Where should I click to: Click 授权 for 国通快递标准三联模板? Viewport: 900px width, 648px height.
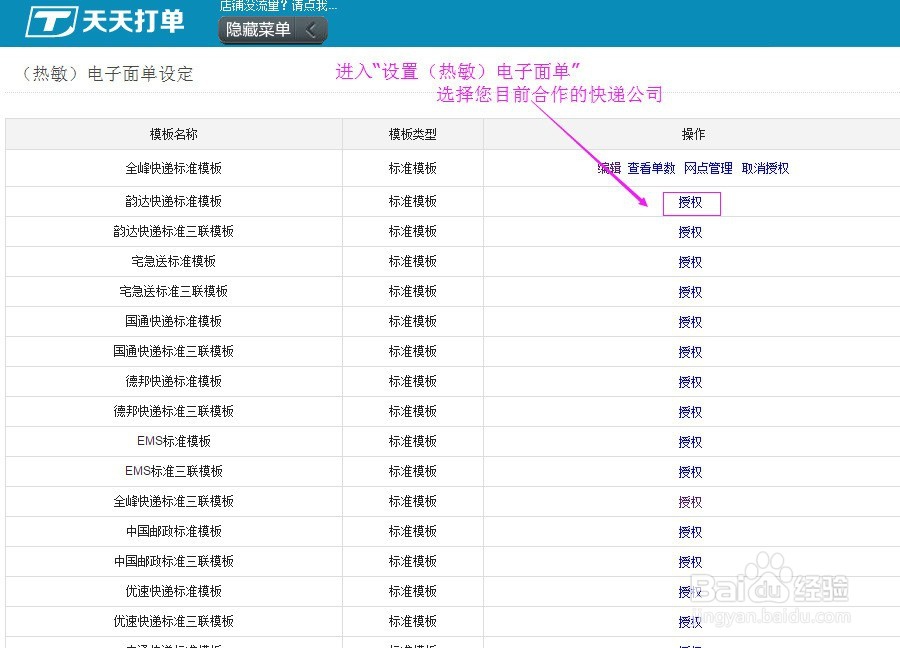point(690,352)
